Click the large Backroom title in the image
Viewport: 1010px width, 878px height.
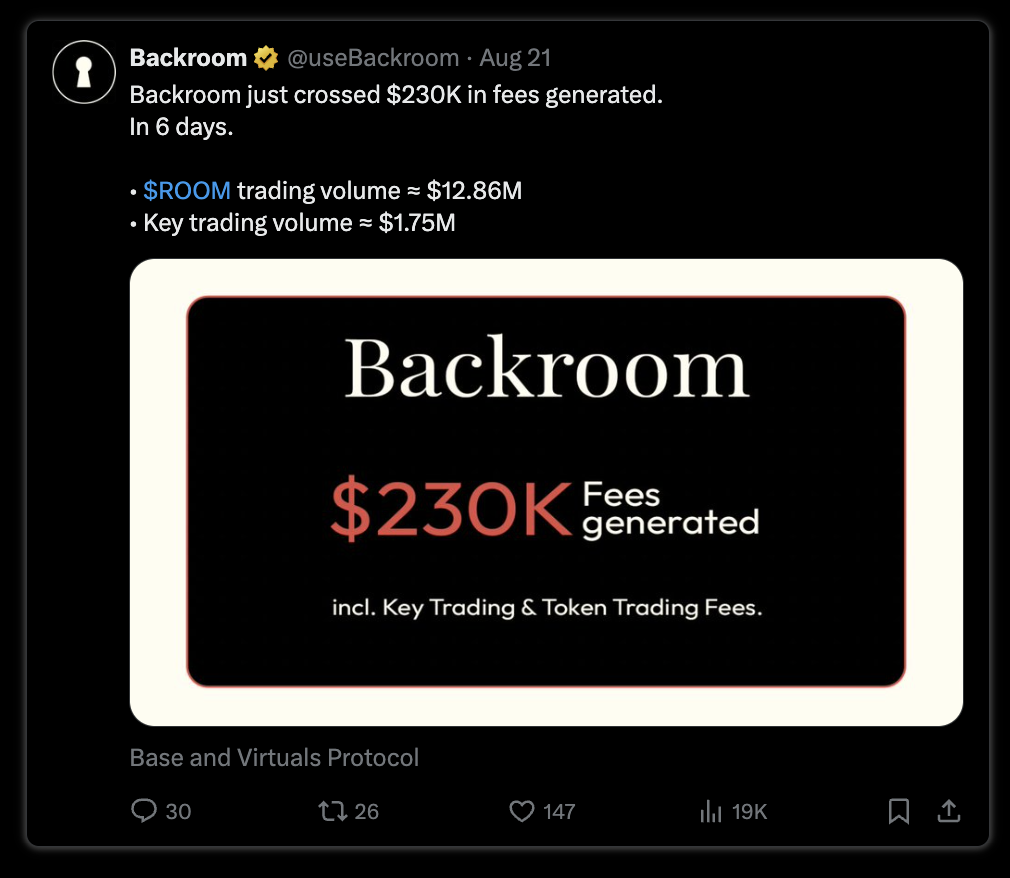click(x=546, y=368)
